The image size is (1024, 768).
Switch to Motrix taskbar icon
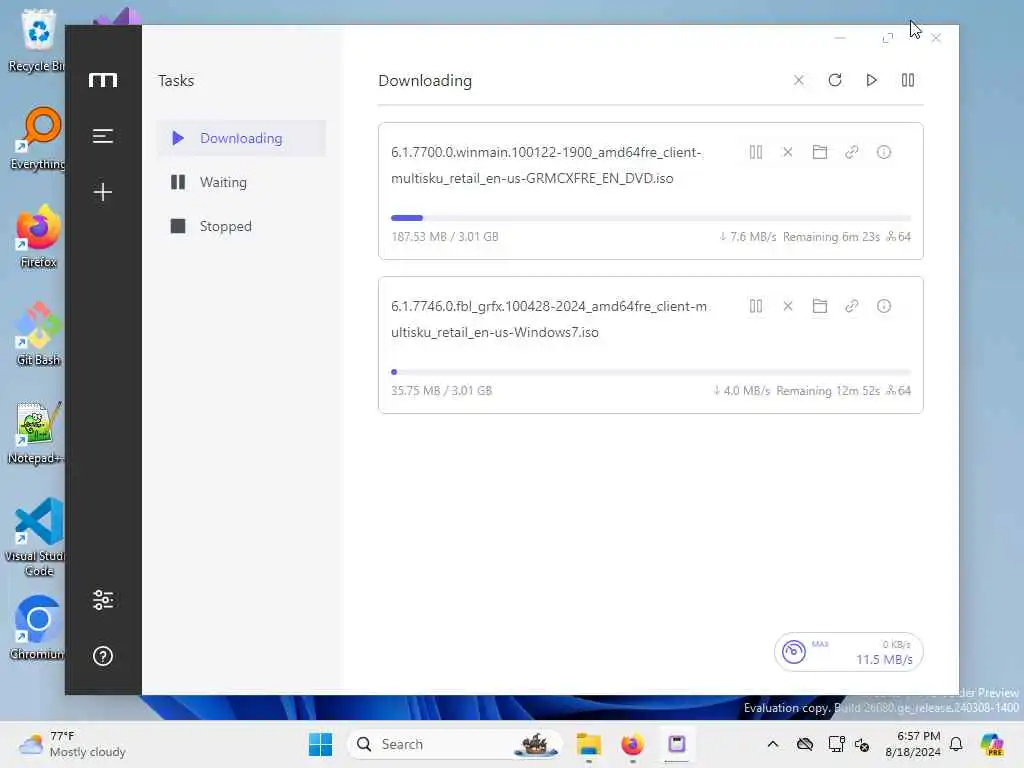[x=677, y=744]
